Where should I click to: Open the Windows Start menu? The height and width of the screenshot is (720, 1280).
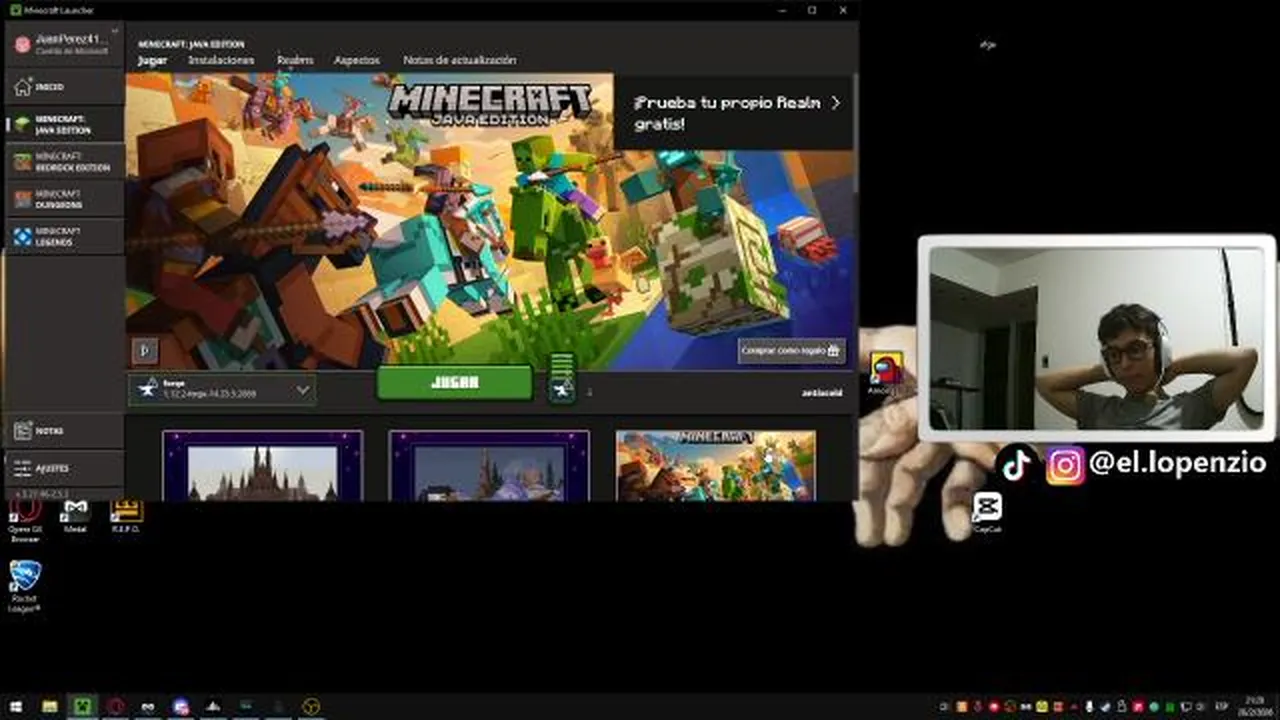pyautogui.click(x=15, y=707)
